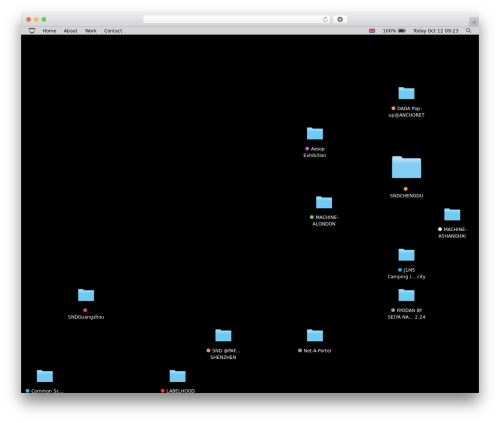
Task: Click the green window zoom button
Action: coord(44,19)
